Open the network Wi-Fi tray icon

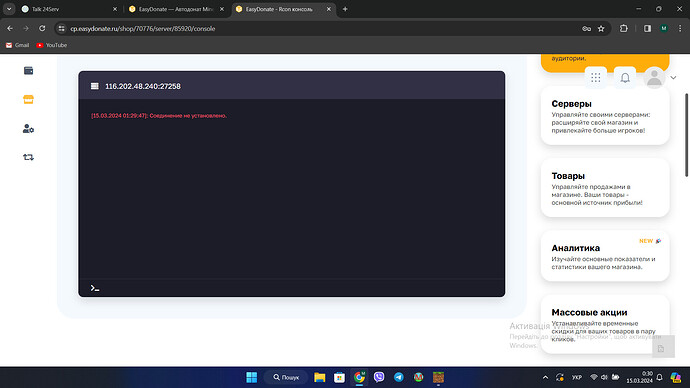pos(594,377)
